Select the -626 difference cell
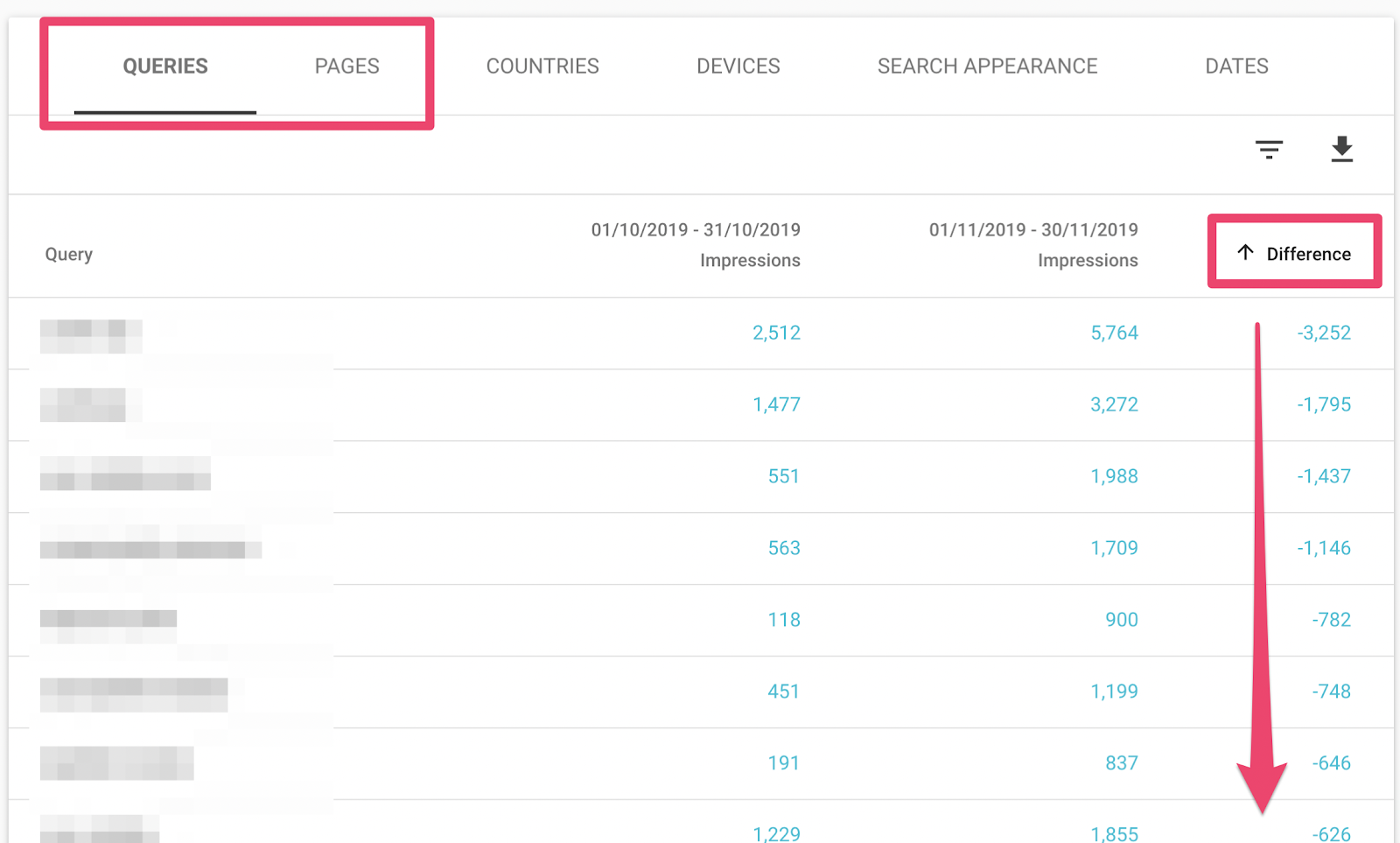Image resolution: width=1400 pixels, height=843 pixels. coord(1332,834)
